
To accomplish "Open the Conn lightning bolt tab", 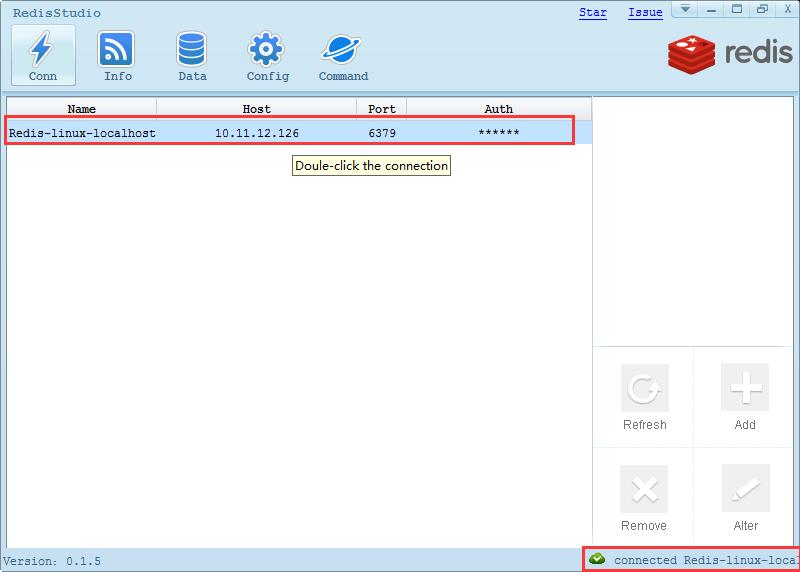I will 43,55.
